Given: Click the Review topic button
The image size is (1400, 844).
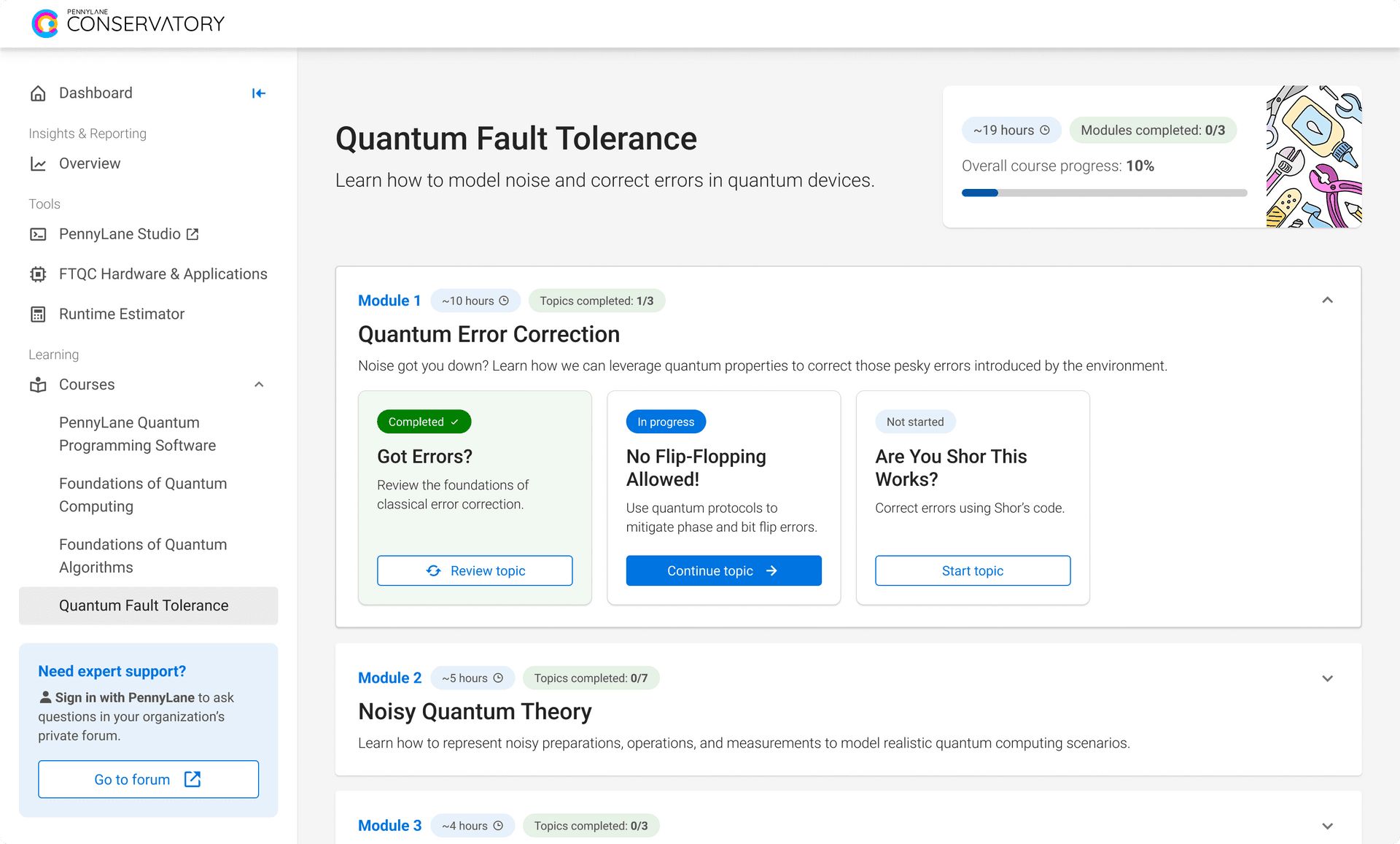Looking at the screenshot, I should (x=475, y=570).
